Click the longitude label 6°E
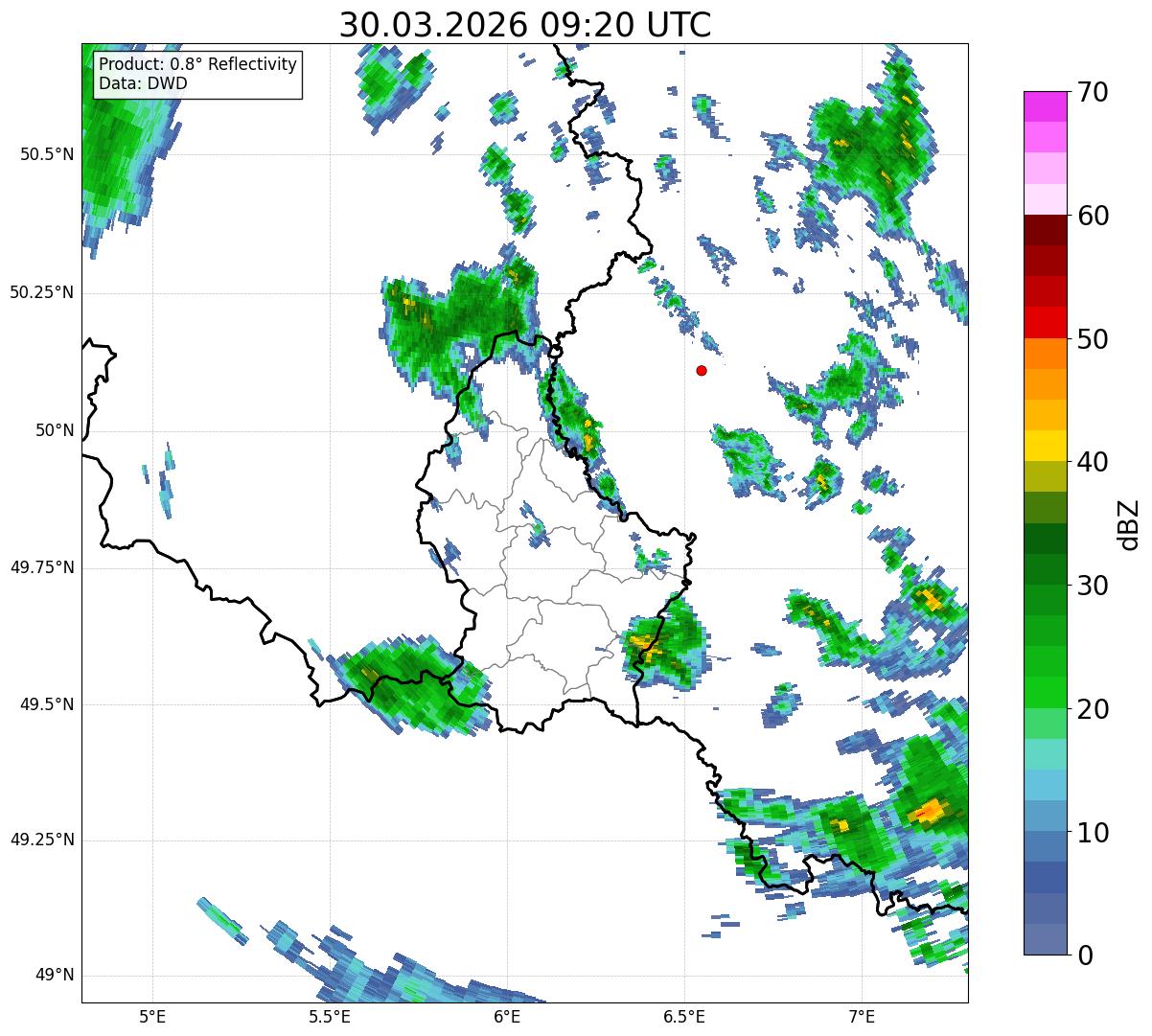Screen dimensions: 1152x1036 click(x=507, y=1016)
